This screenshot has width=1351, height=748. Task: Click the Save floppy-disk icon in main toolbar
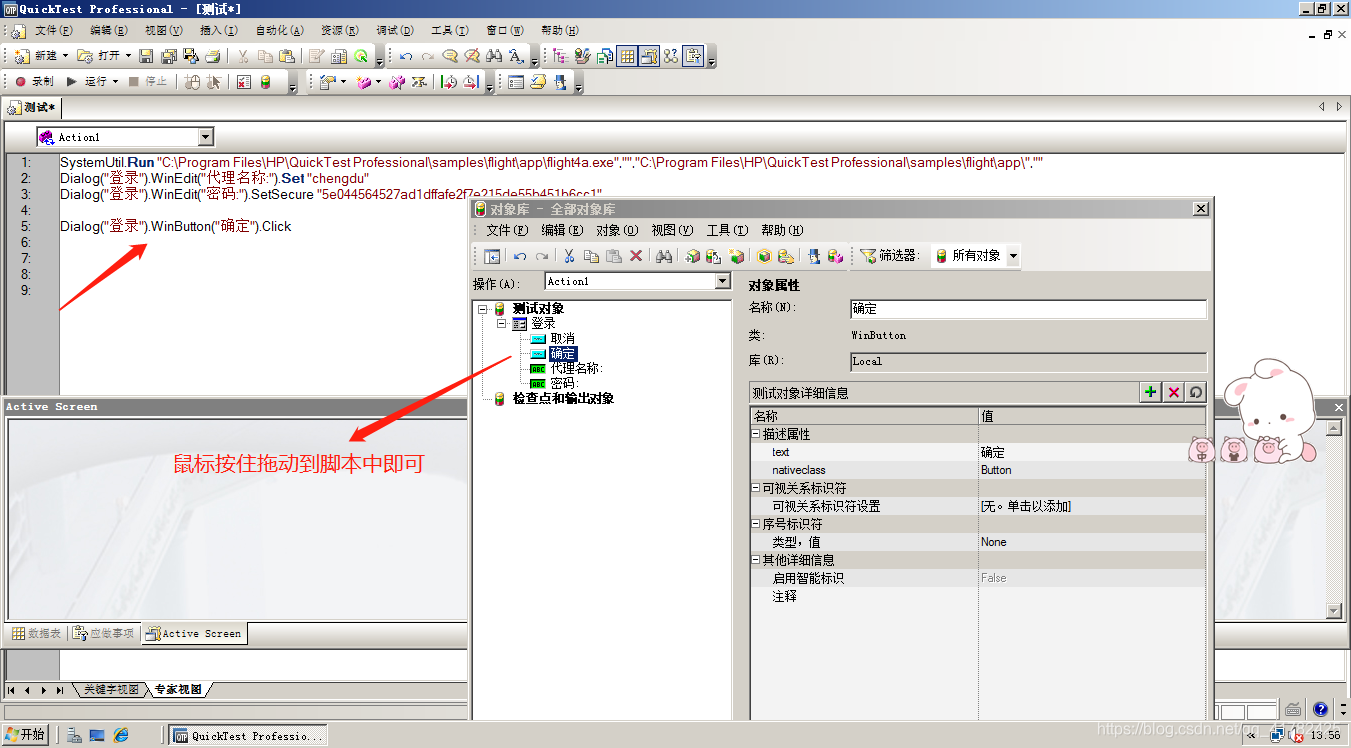coord(146,56)
